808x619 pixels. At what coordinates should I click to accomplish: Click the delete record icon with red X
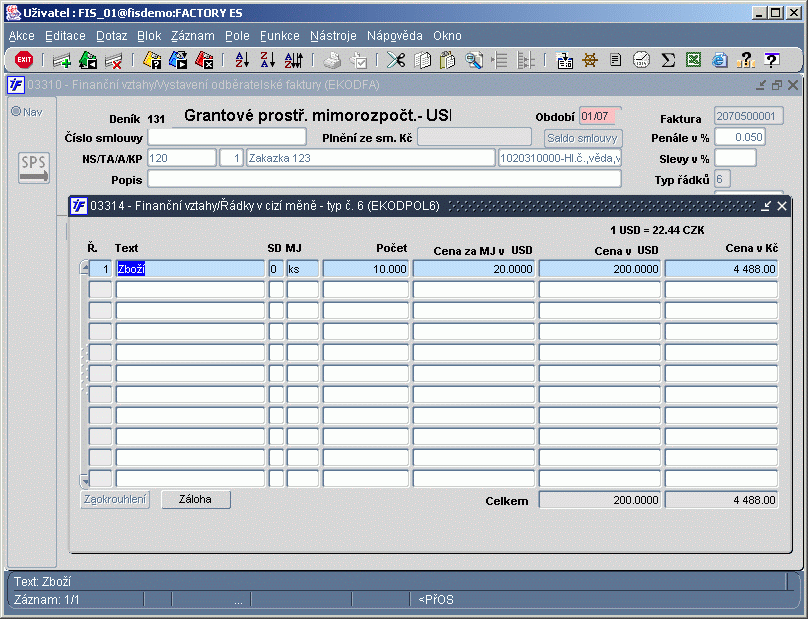(113, 61)
